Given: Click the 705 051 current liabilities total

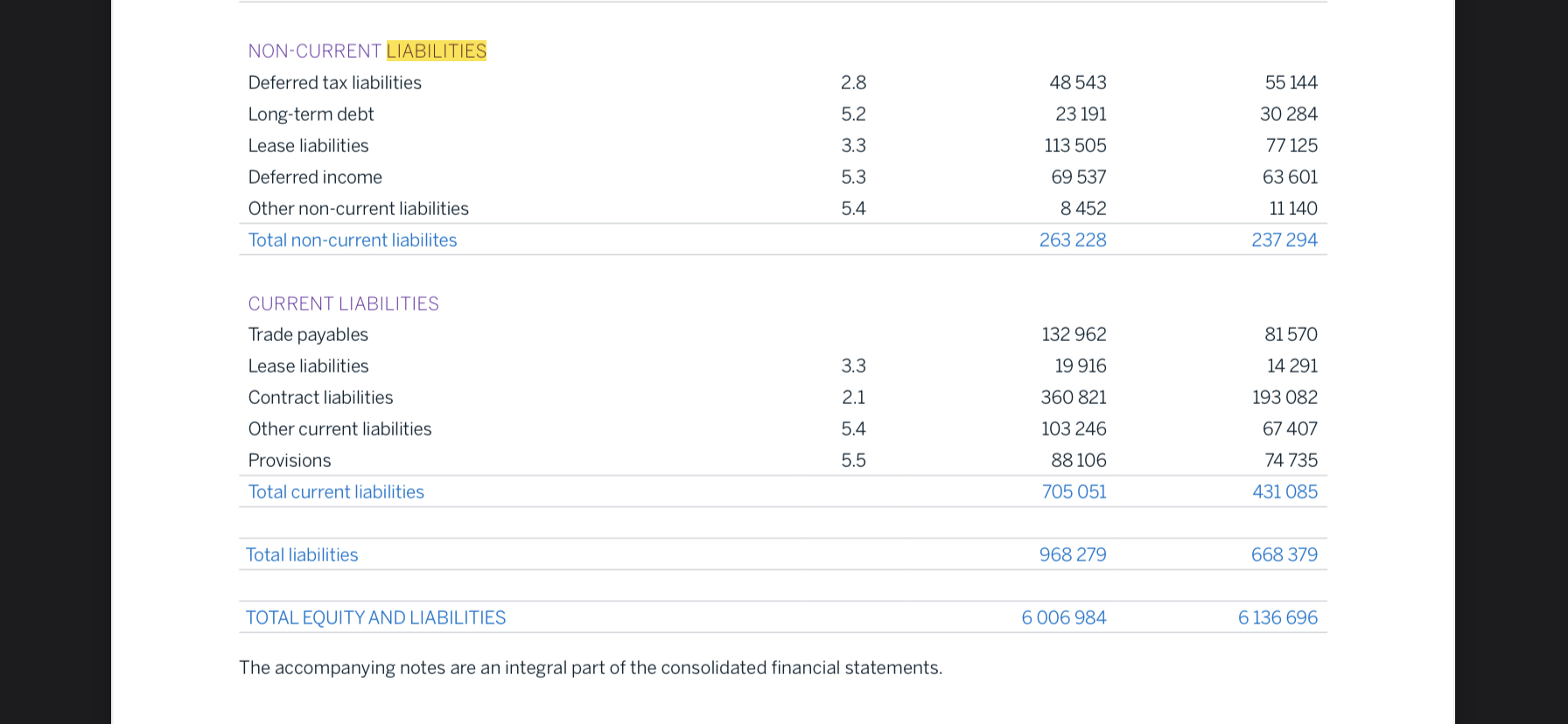Looking at the screenshot, I should pos(1074,491).
